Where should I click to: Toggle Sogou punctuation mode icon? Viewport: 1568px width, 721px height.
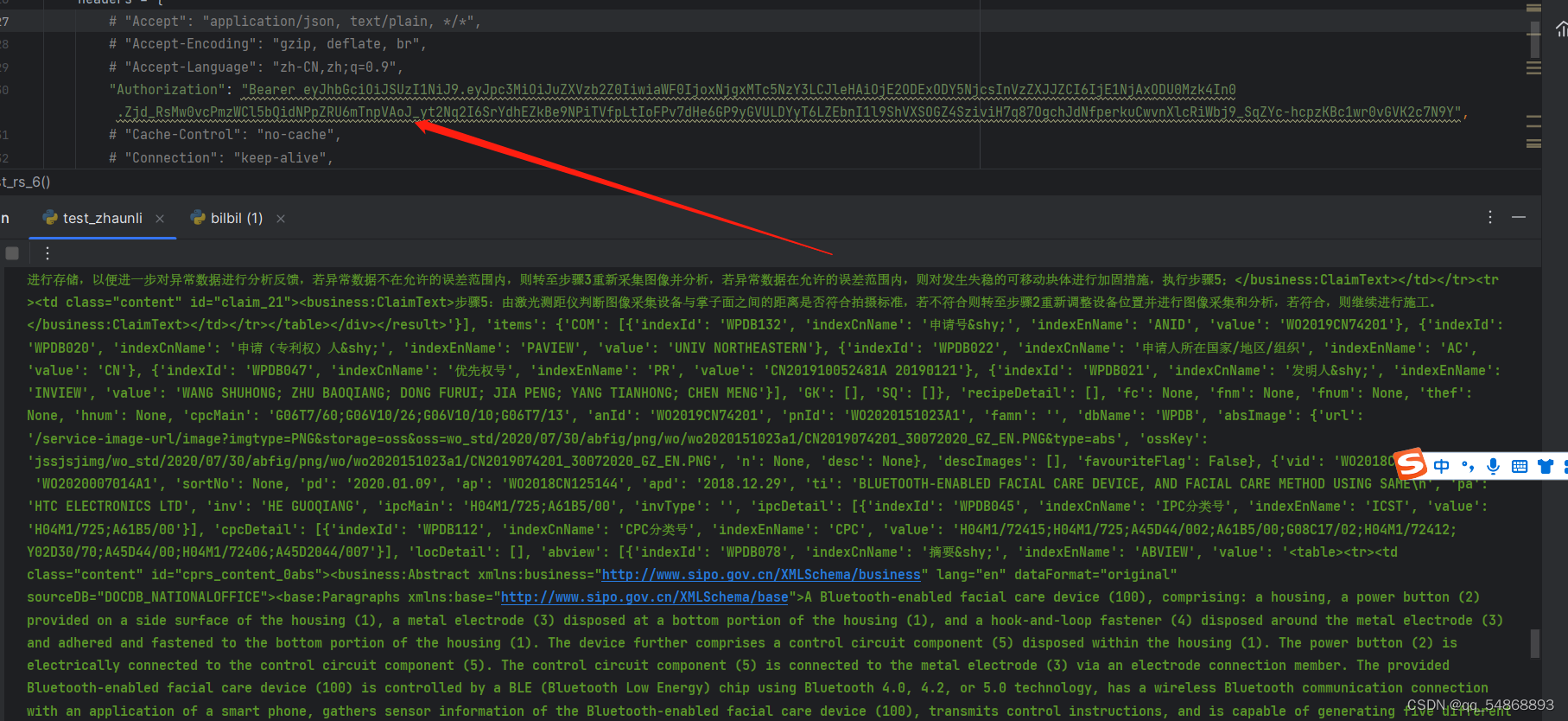(x=1467, y=467)
